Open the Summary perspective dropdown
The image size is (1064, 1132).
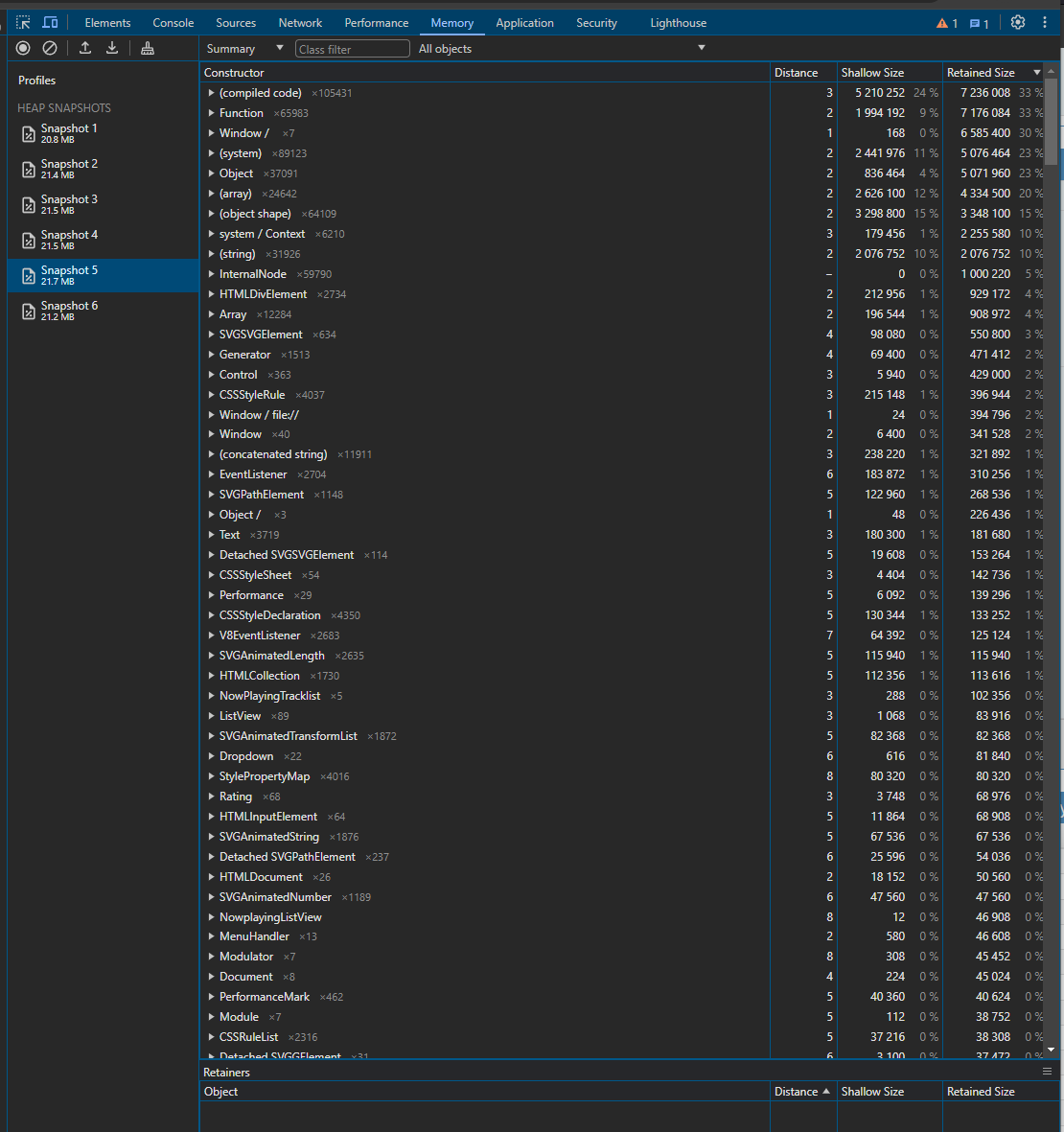[245, 48]
